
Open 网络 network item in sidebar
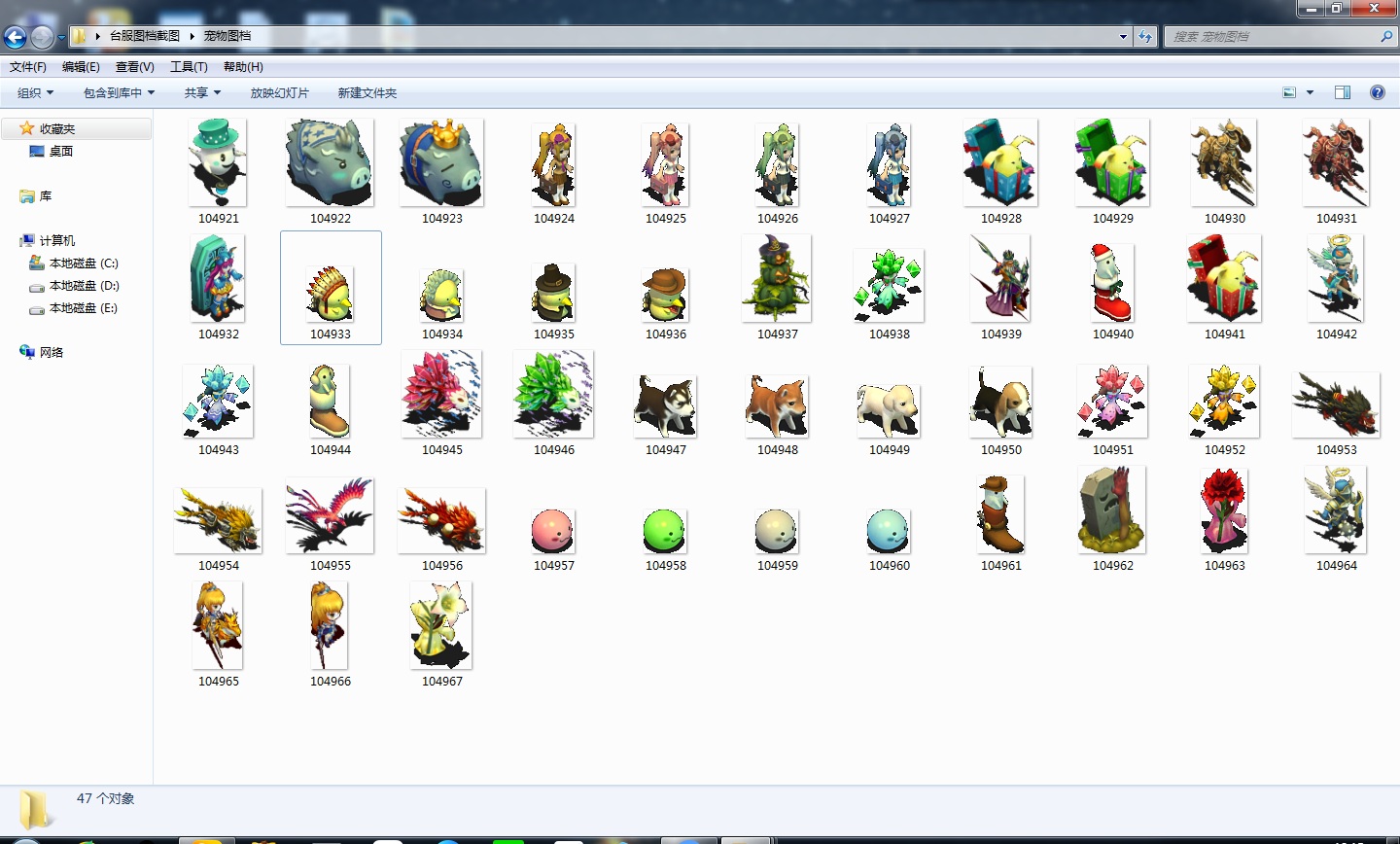tap(51, 352)
